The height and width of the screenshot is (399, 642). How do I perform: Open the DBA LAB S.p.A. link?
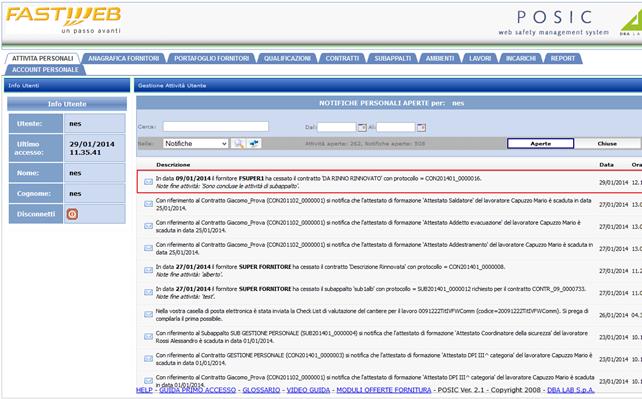pos(571,390)
